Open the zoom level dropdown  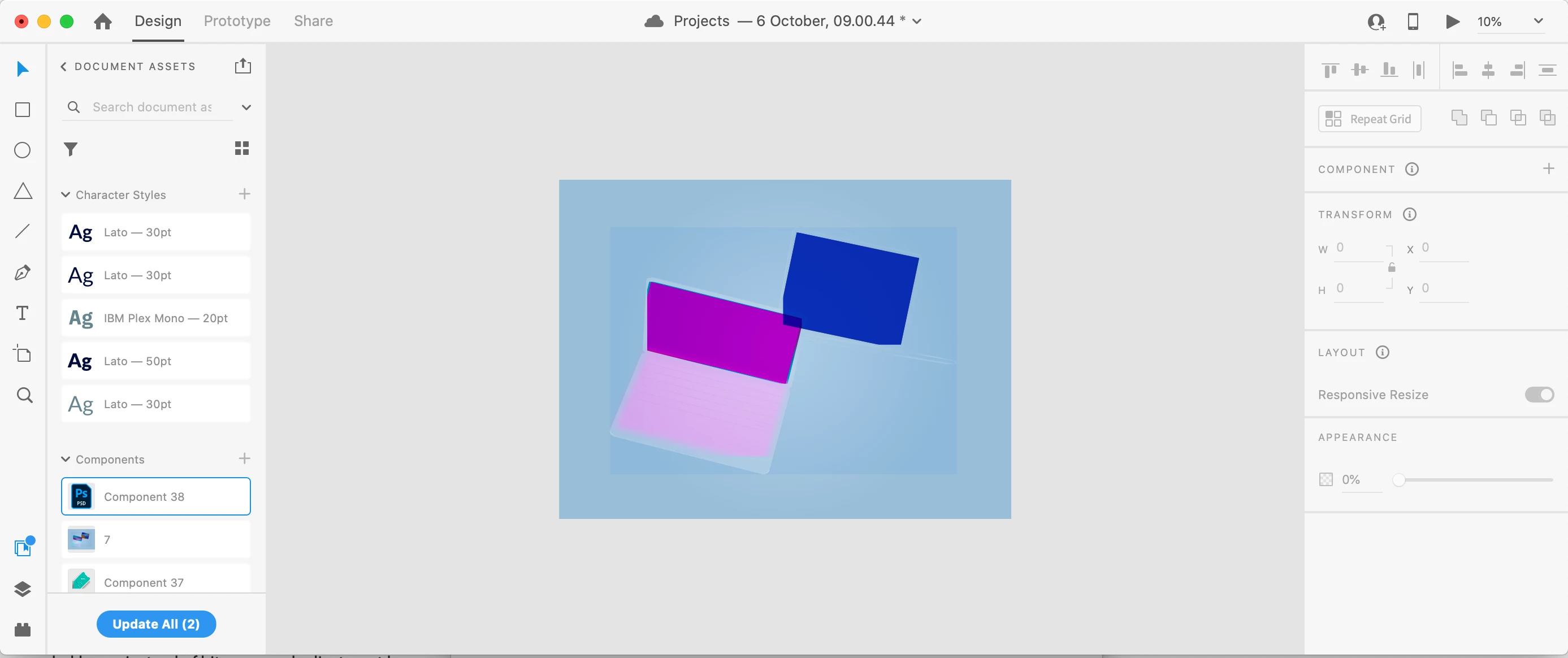[1537, 21]
